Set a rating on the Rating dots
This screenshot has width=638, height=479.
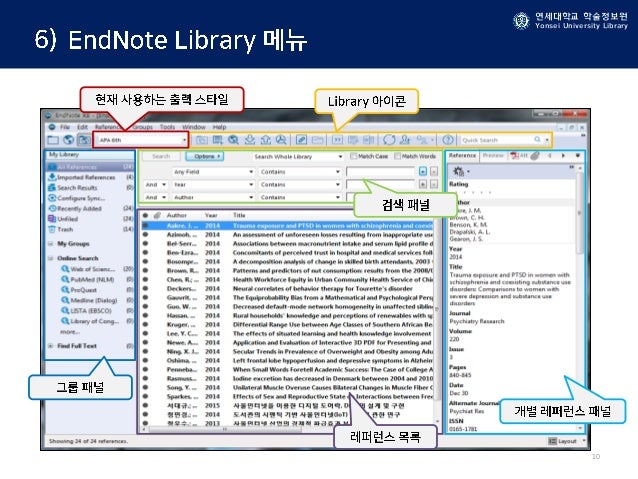[x=472, y=192]
